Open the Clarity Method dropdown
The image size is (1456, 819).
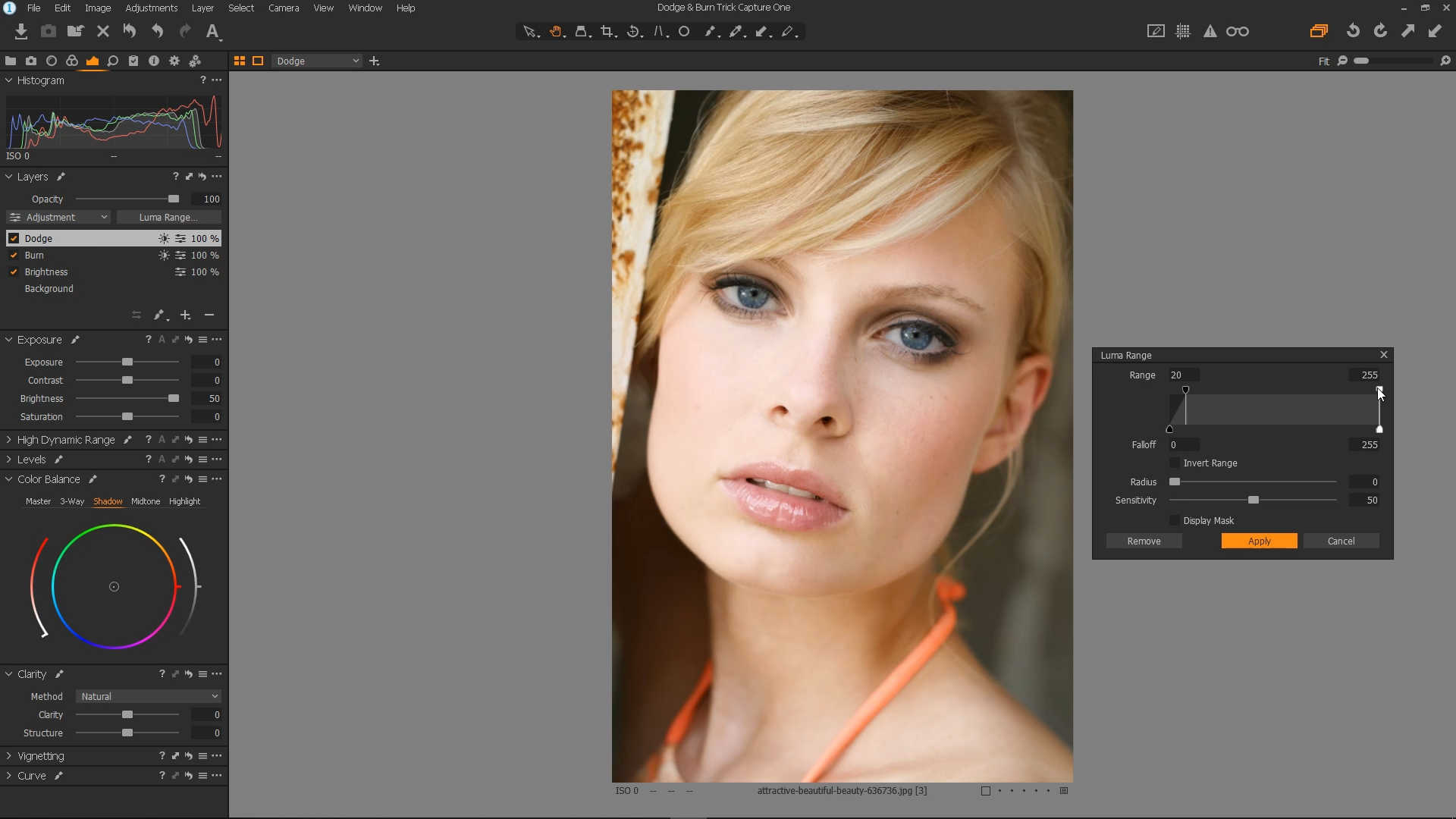[149, 696]
